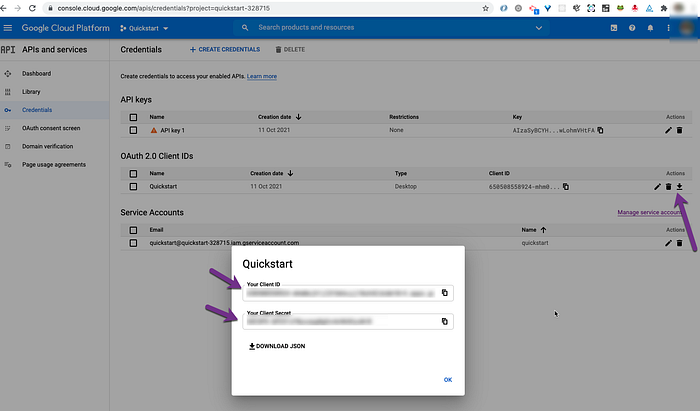Sort service accounts by Name
This screenshot has height=411, width=700.
534,230
